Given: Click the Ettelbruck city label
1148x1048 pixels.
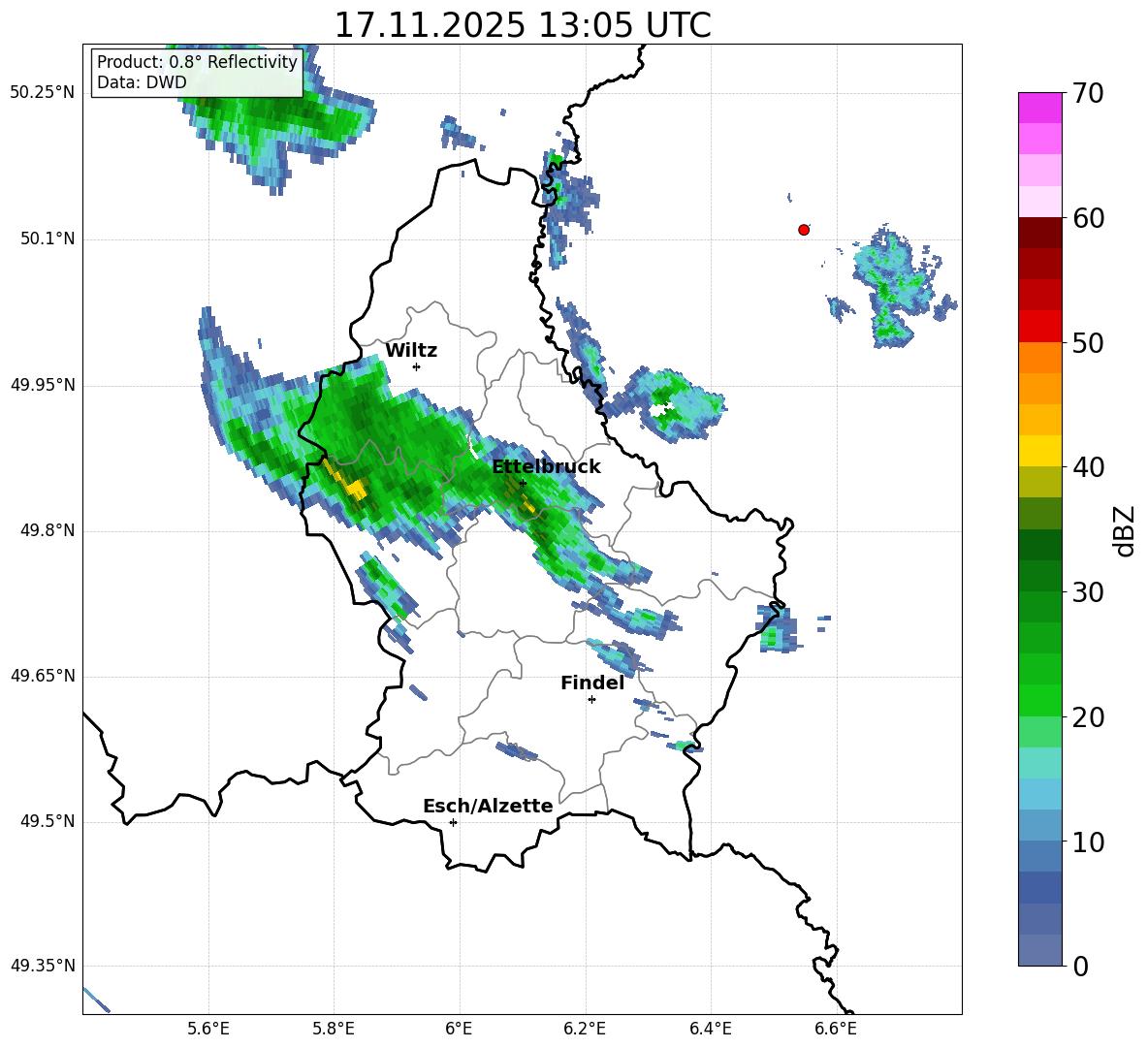Looking at the screenshot, I should pos(546,467).
